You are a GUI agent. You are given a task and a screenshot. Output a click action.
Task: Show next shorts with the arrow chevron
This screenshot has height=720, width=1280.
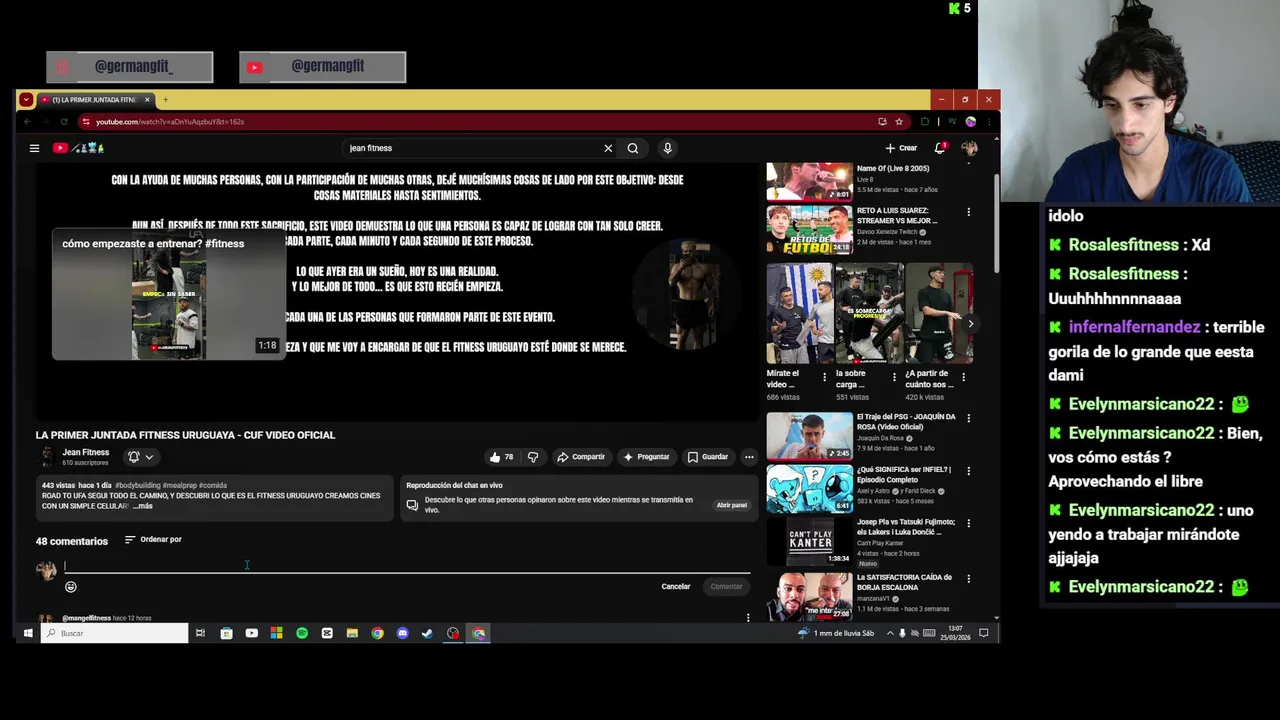point(970,324)
